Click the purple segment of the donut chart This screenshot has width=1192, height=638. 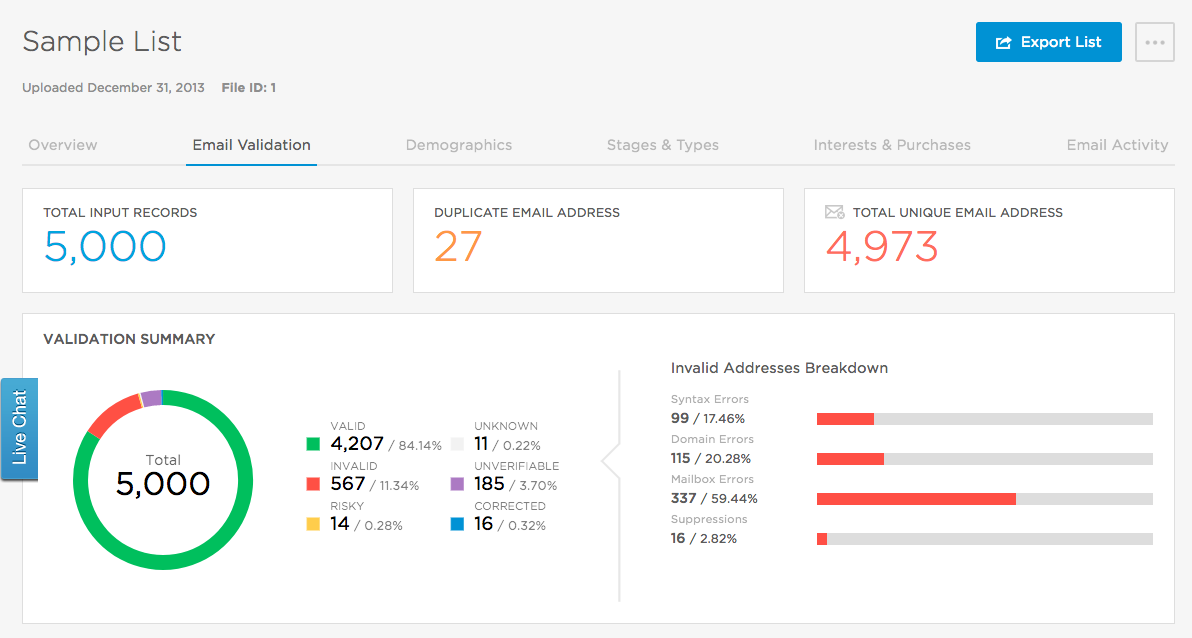(x=151, y=398)
